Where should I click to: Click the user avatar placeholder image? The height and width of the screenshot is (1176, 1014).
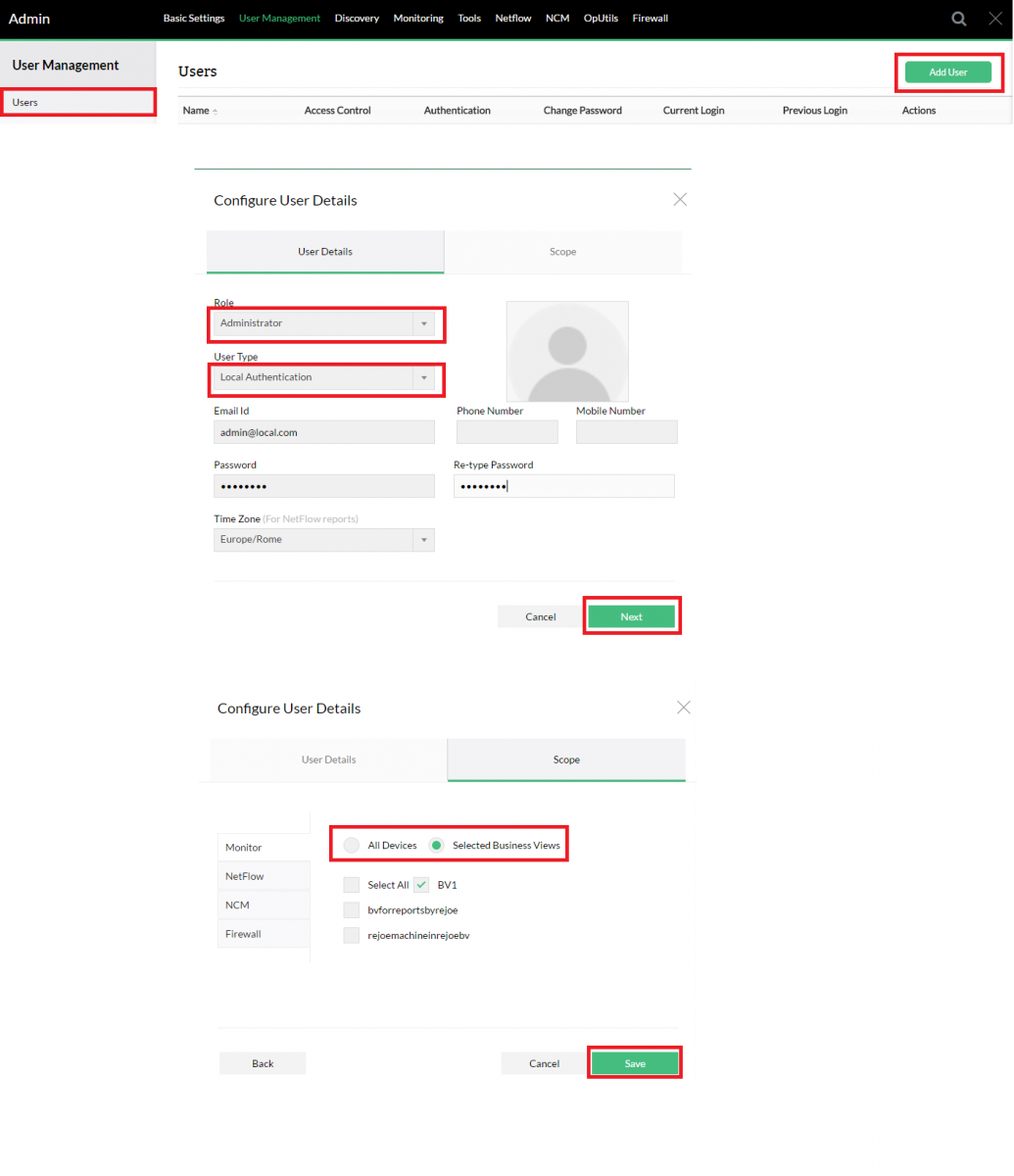click(567, 351)
